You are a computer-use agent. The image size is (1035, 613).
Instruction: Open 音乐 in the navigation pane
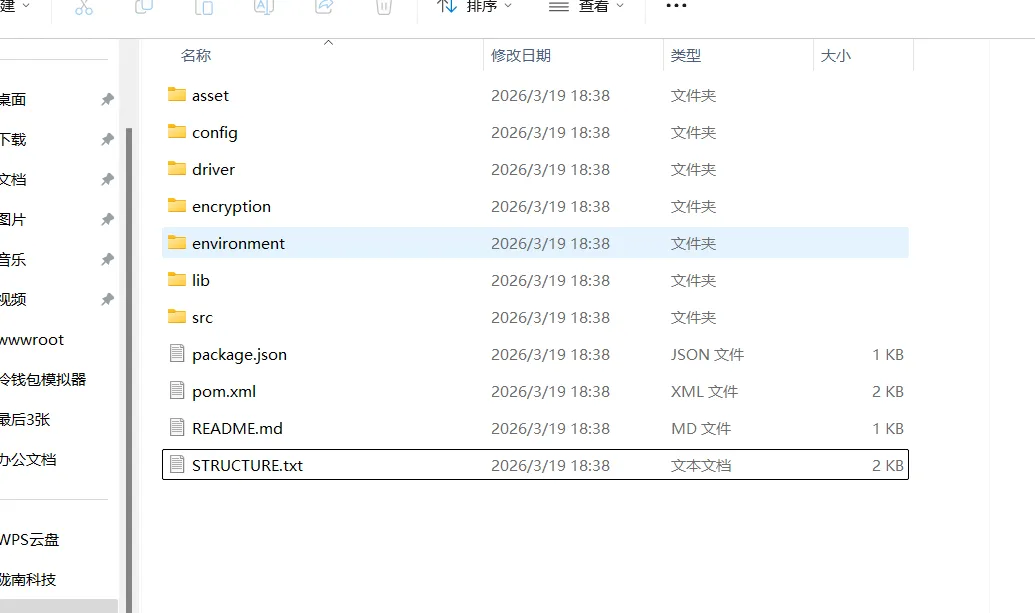pos(13,259)
